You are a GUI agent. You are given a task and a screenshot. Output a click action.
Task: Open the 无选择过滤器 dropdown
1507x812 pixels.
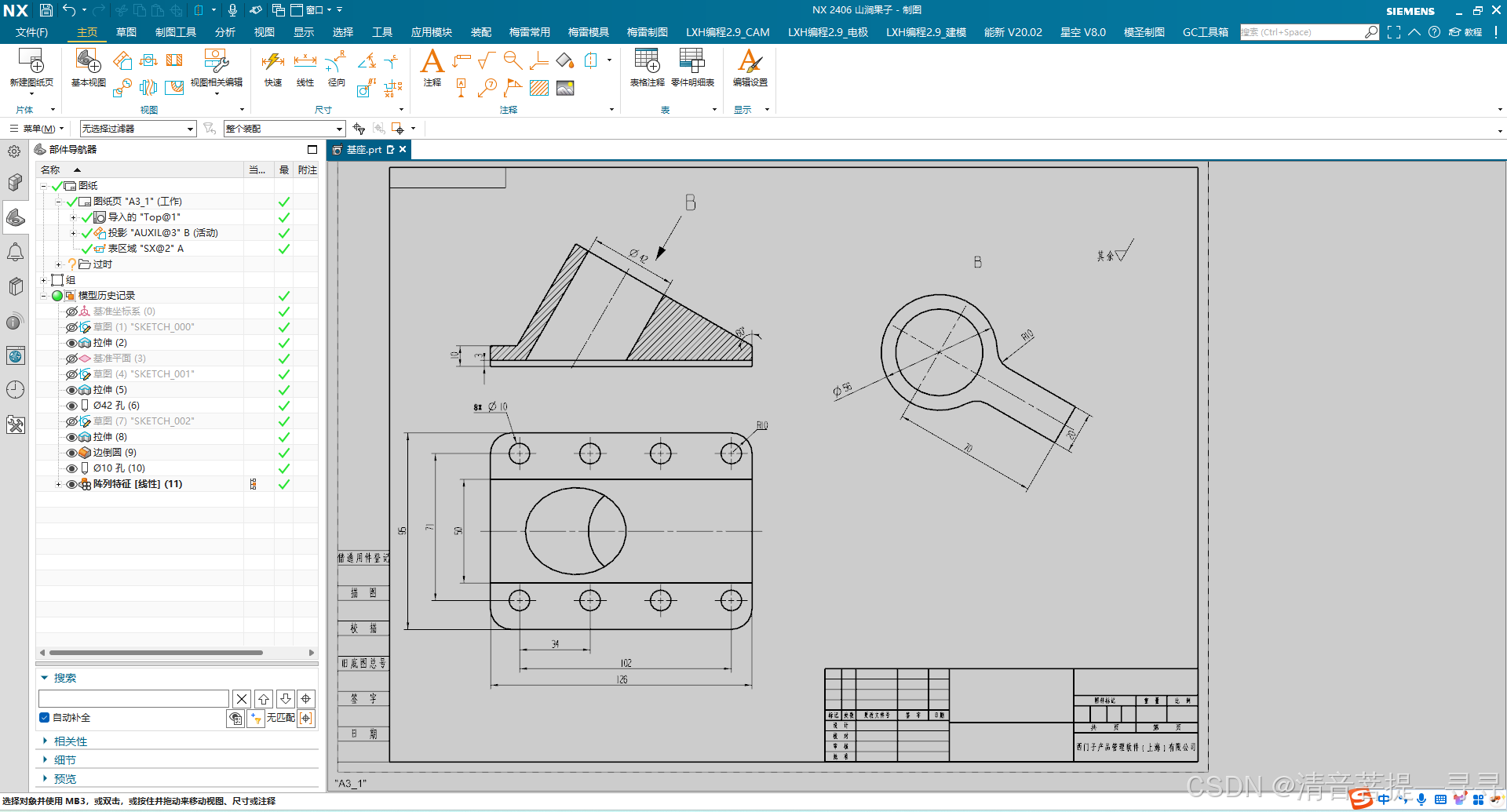(137, 129)
